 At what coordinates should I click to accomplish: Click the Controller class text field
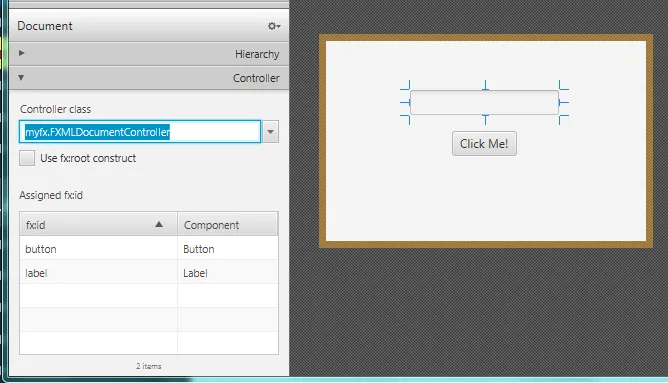(140, 132)
